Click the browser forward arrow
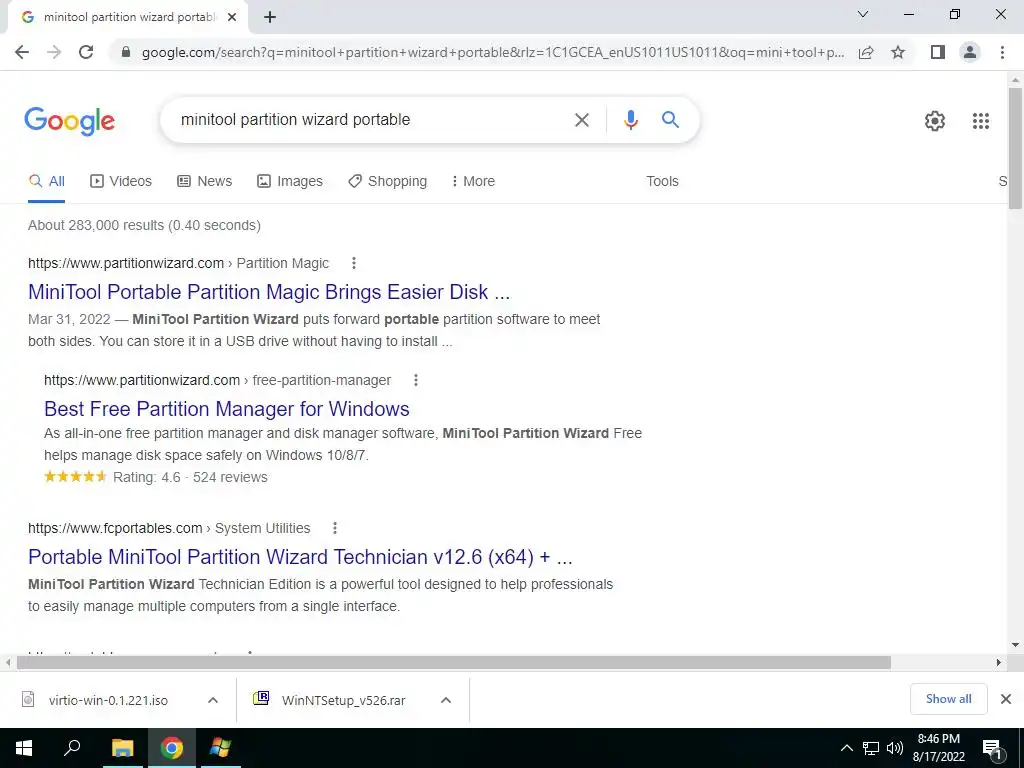Screen dimensions: 1024x768 tap(54, 52)
